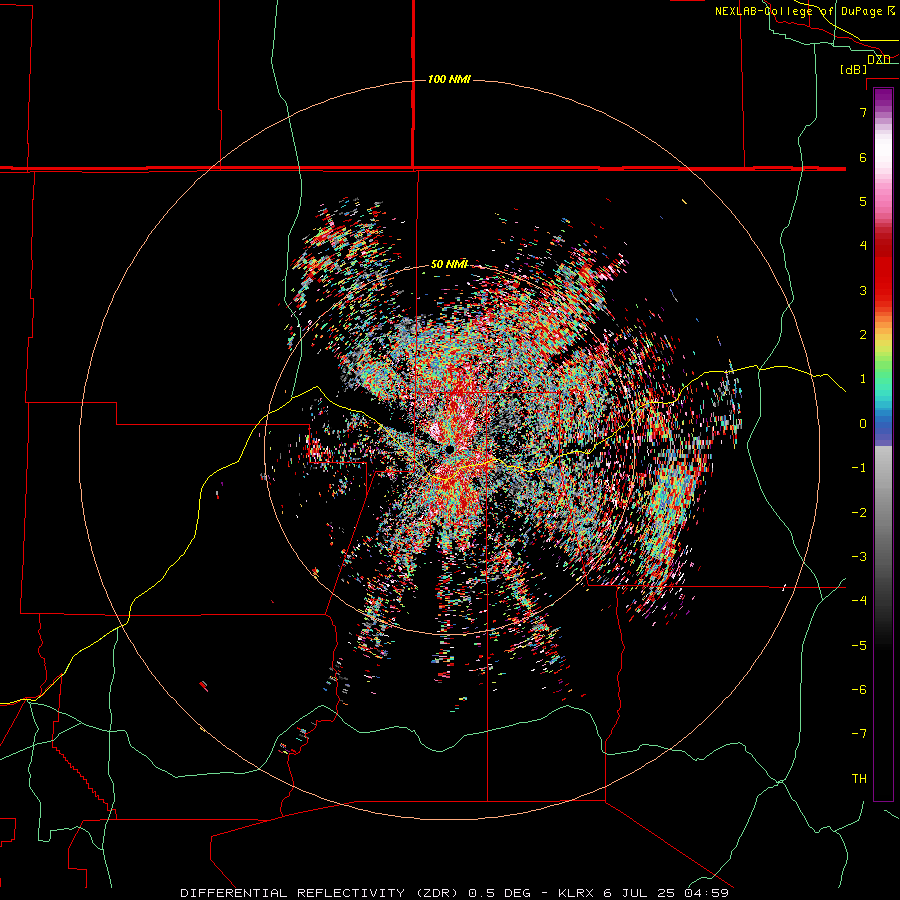Click the '[dB]' units label
The image size is (900, 900).
(854, 69)
